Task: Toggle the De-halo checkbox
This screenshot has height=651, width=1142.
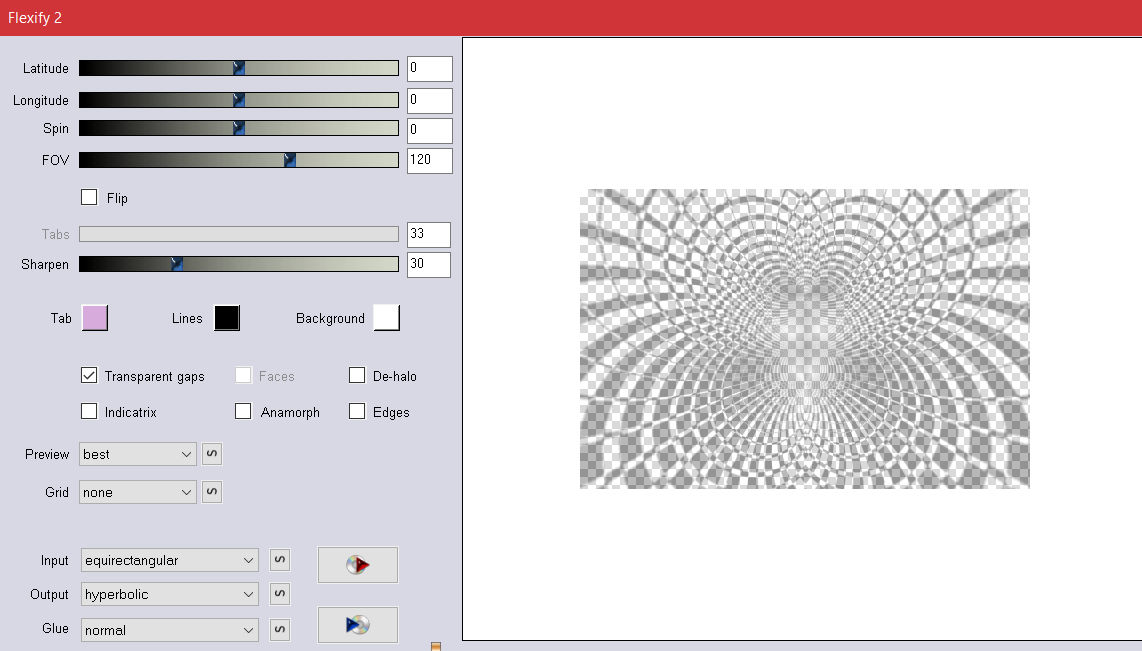Action: tap(357, 376)
